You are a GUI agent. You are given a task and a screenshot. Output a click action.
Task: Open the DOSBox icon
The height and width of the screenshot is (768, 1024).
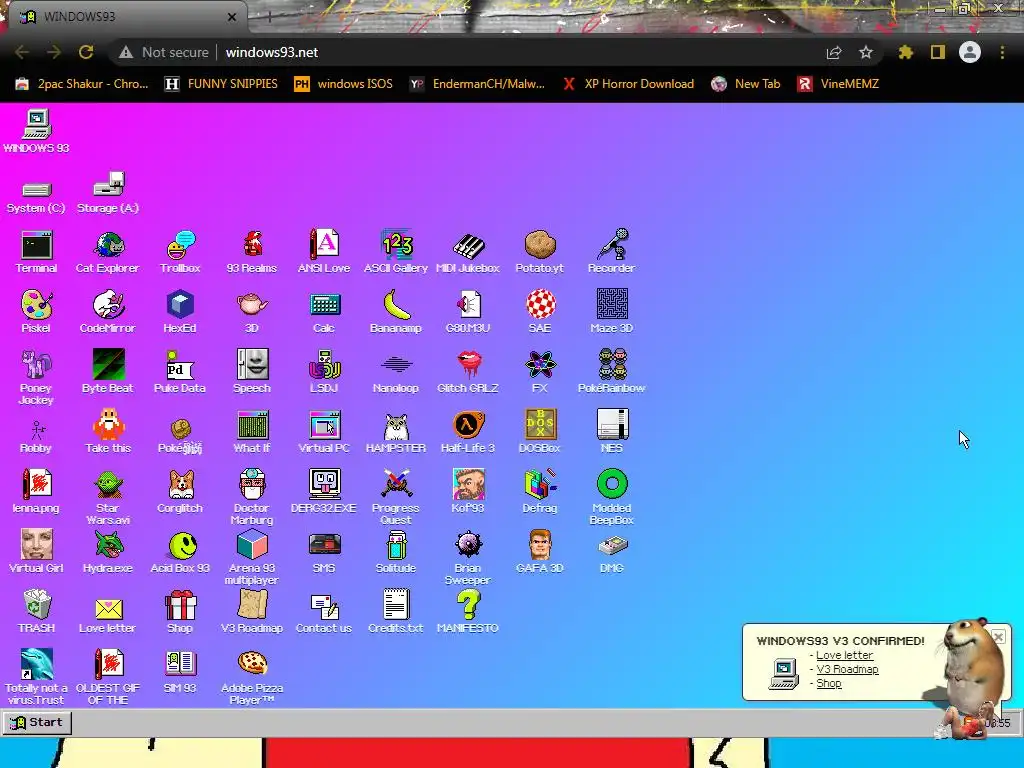[540, 432]
